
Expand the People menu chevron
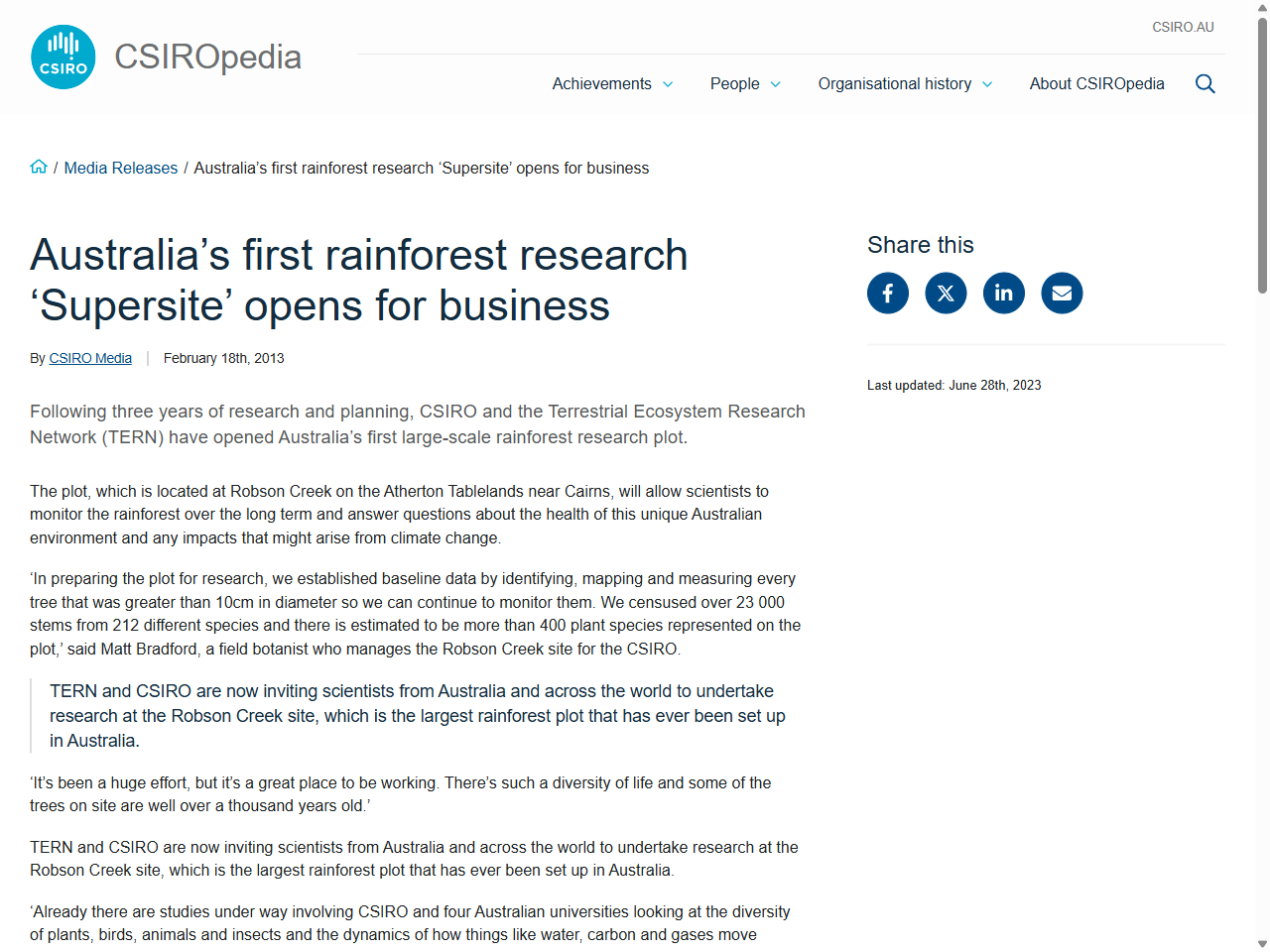(x=775, y=84)
